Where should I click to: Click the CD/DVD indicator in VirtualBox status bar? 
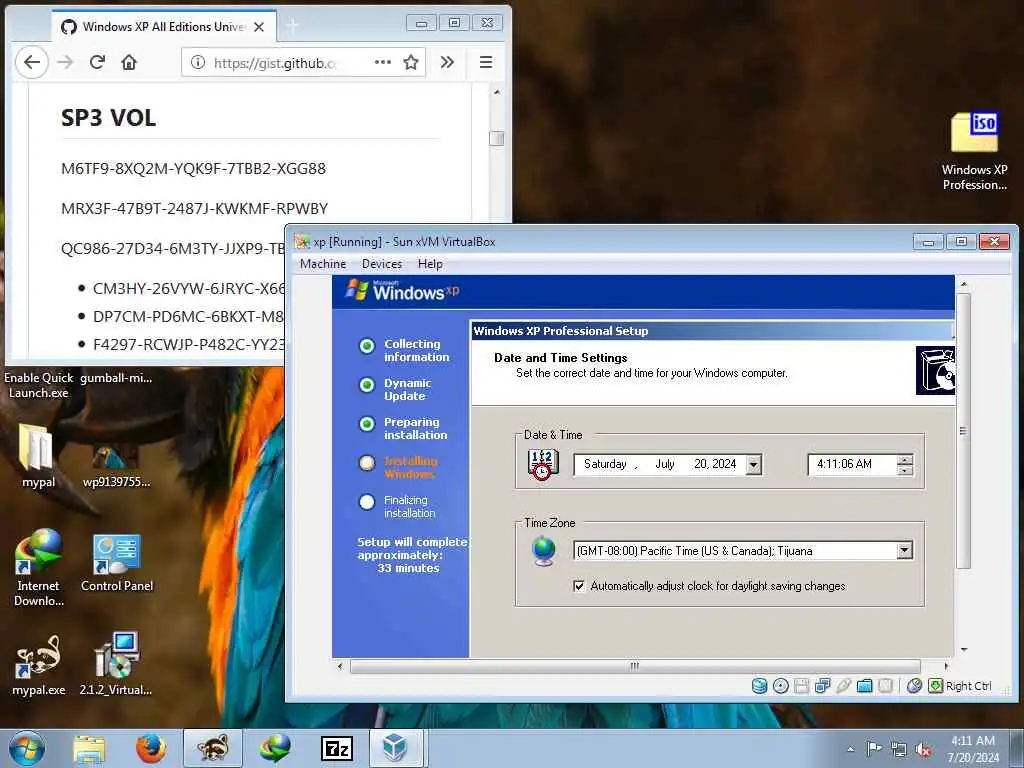click(x=780, y=686)
